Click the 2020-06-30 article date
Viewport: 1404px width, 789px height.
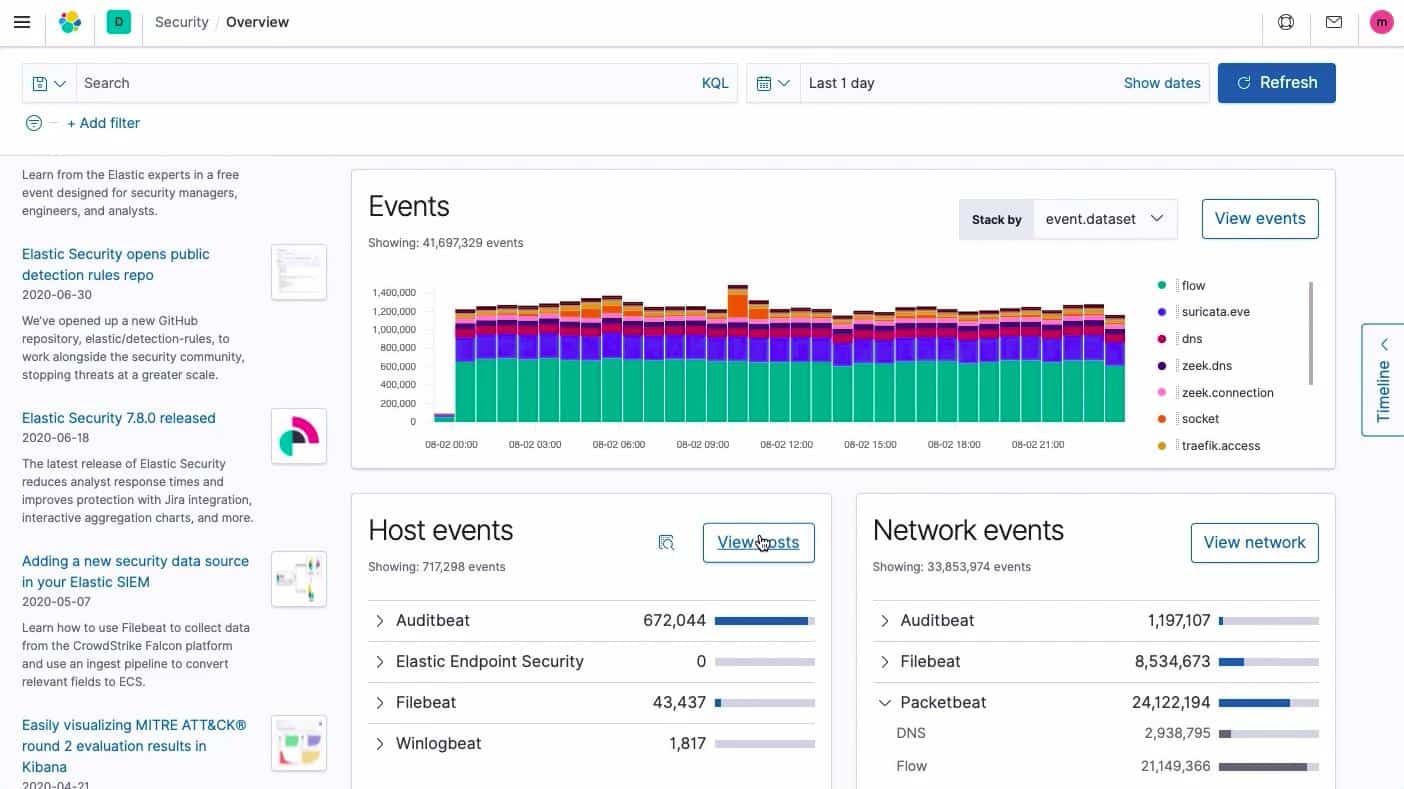click(x=57, y=296)
